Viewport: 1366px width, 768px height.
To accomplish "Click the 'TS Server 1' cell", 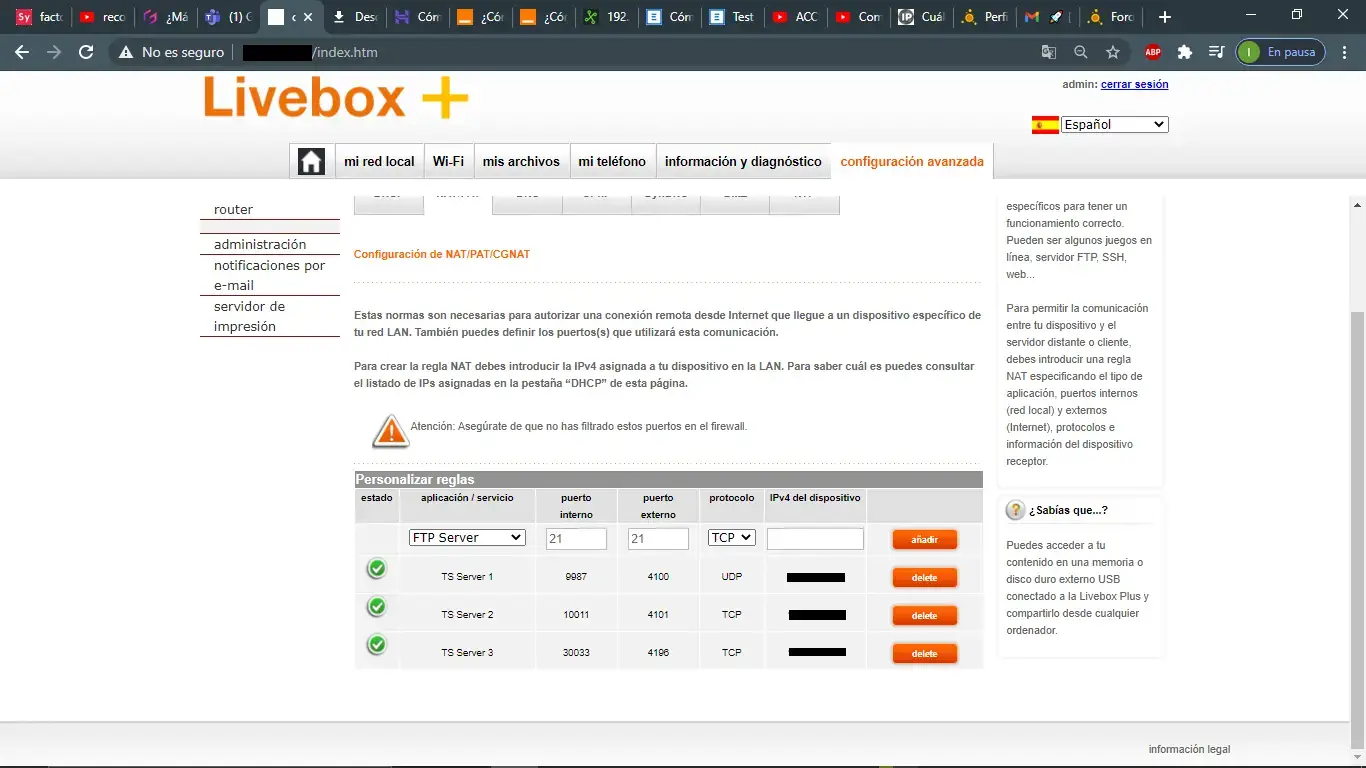I will (467, 577).
